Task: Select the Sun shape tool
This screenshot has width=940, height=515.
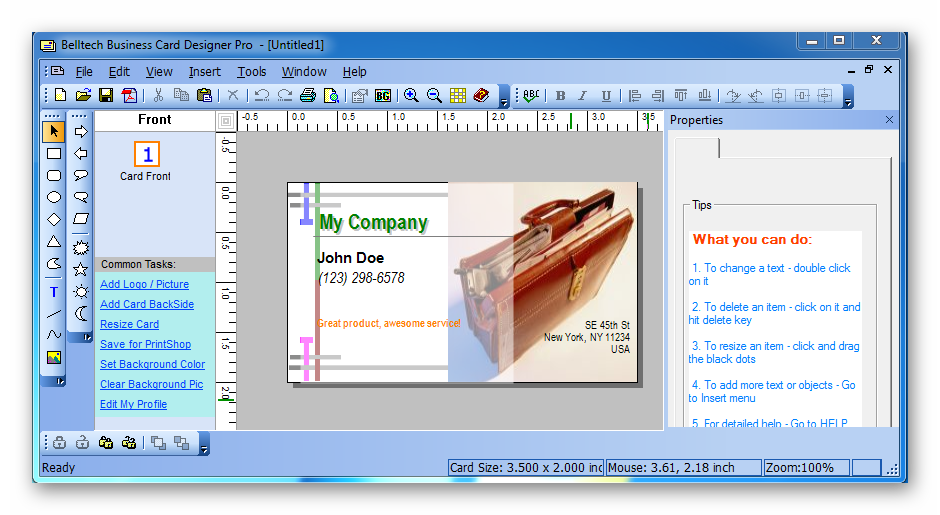Action: coord(80,292)
